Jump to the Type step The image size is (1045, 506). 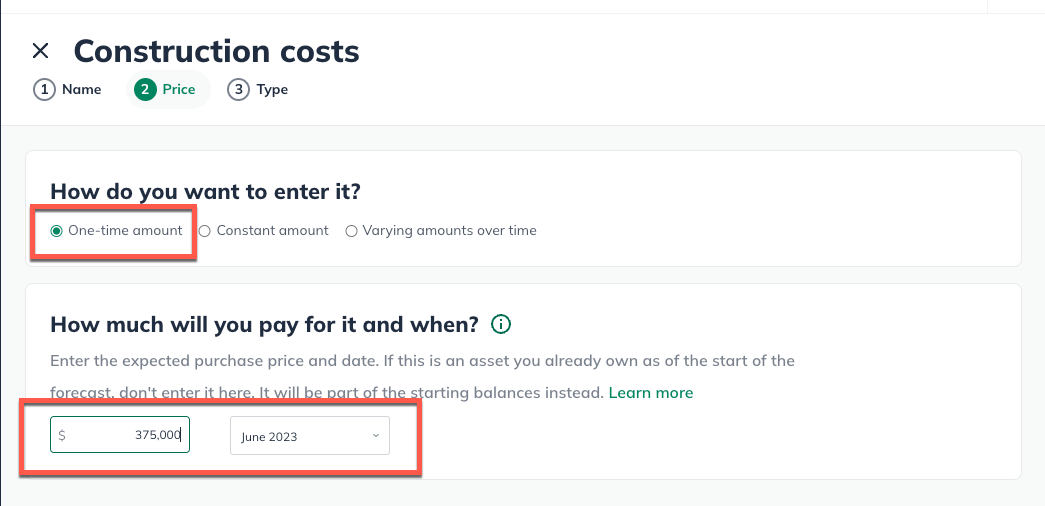pos(272,89)
